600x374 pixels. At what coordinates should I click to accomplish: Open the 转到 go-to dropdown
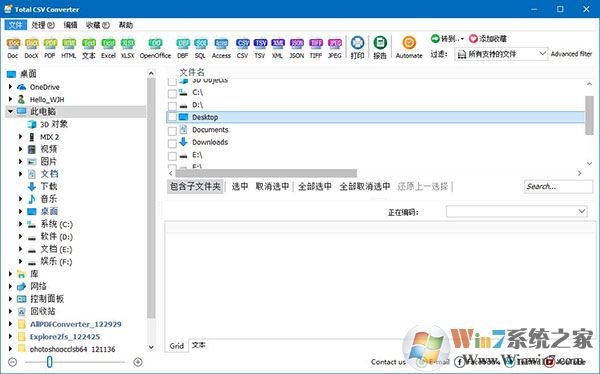[447, 39]
